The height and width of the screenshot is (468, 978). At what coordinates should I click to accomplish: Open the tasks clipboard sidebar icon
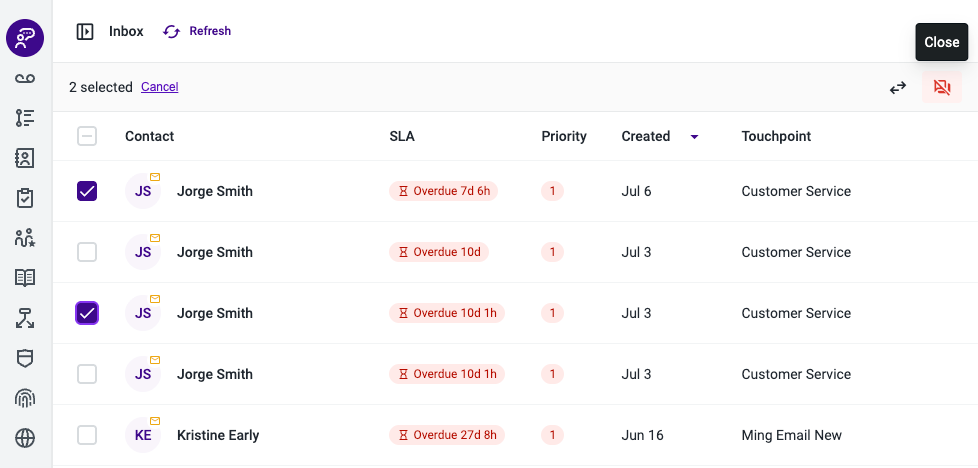(25, 198)
